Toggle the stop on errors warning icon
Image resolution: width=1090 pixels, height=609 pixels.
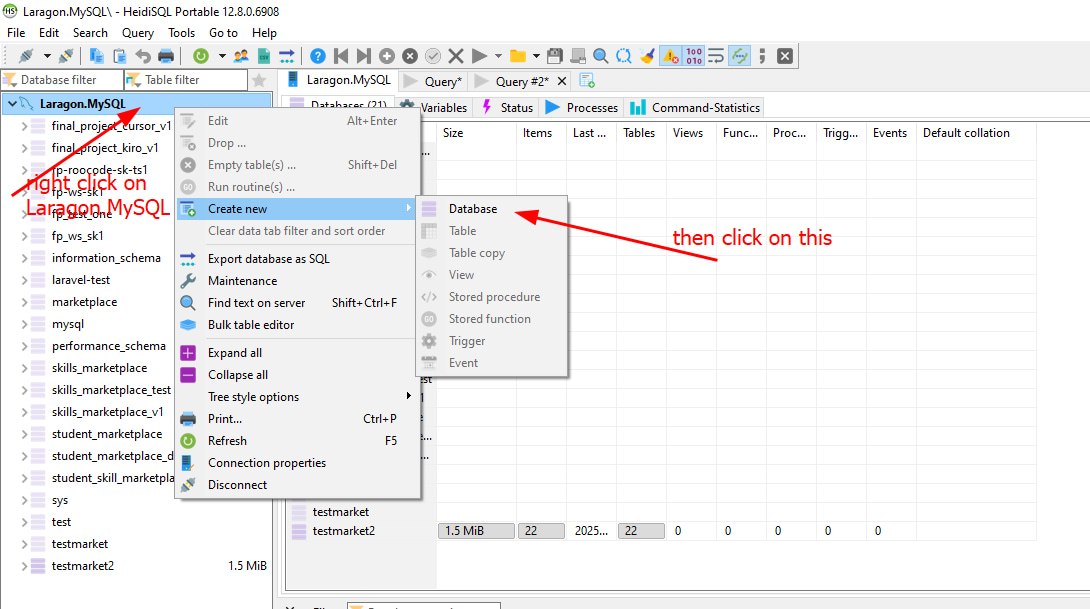671,56
